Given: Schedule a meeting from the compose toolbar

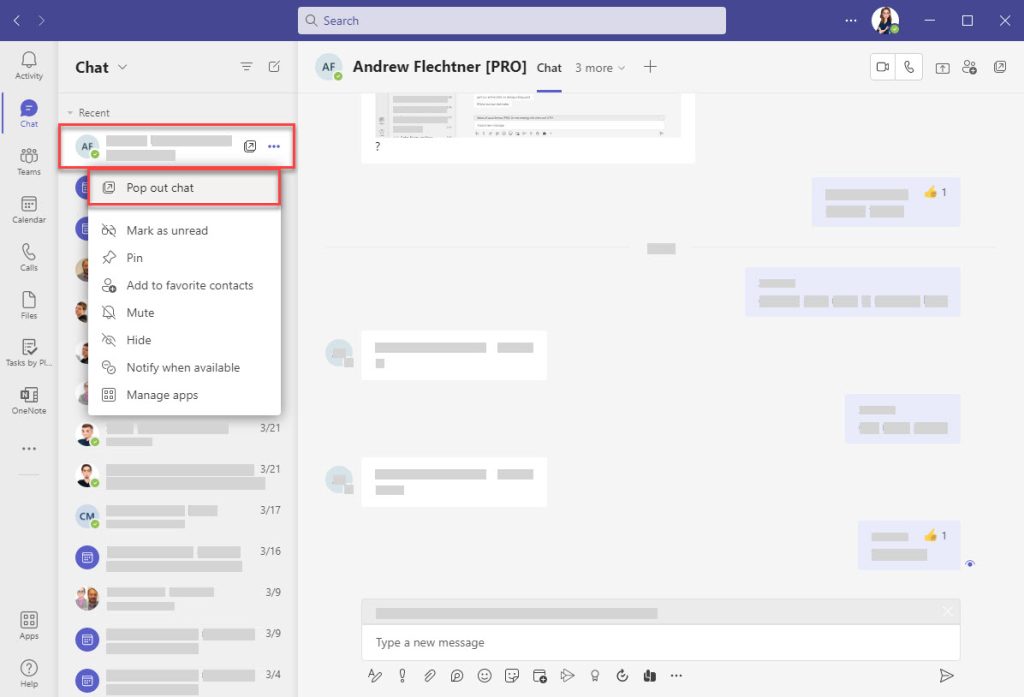Looking at the screenshot, I should (539, 675).
